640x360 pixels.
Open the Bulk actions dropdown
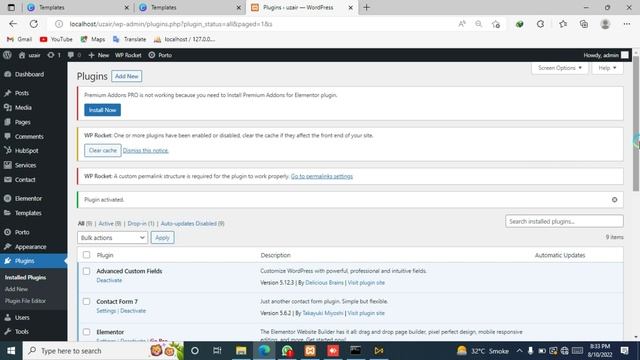(x=112, y=238)
